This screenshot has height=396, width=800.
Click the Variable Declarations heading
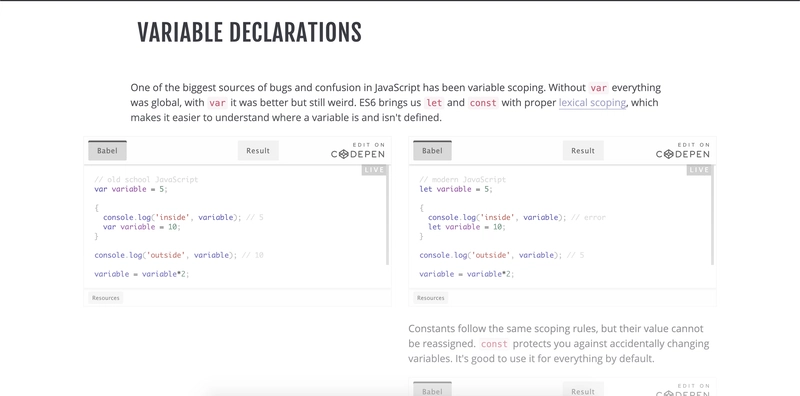(249, 33)
